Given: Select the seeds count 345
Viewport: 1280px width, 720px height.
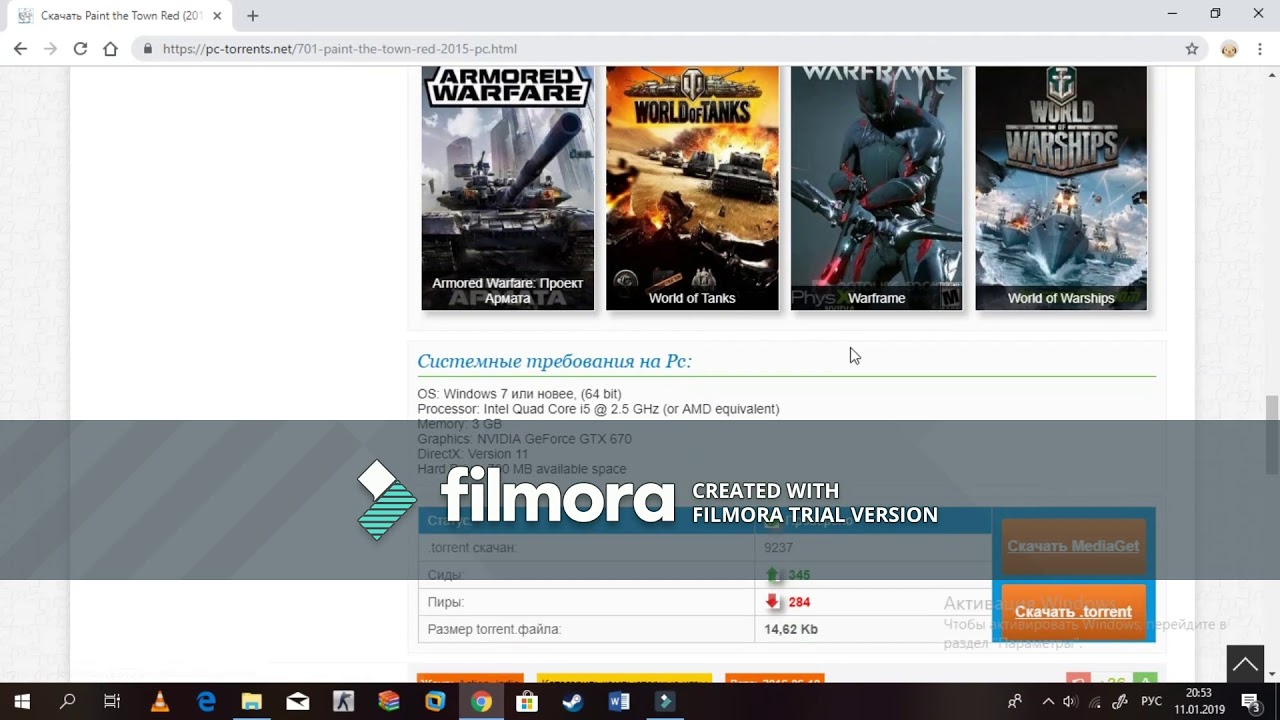Looking at the screenshot, I should (799, 575).
